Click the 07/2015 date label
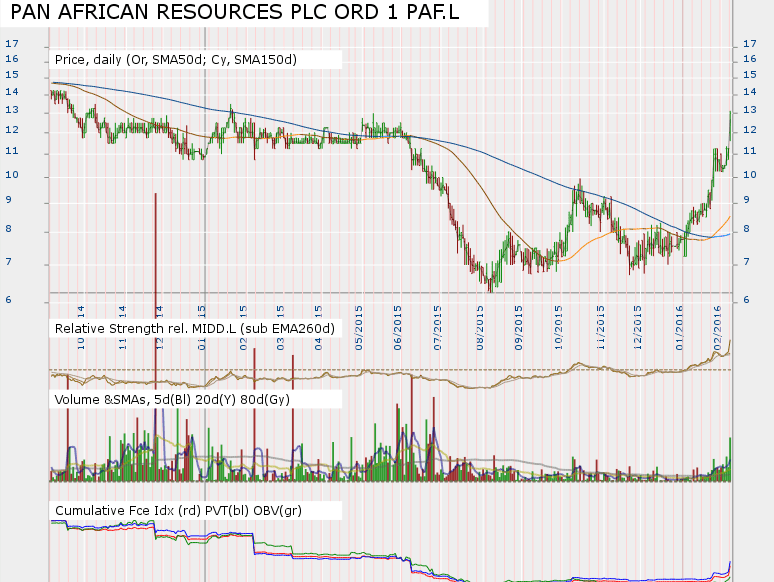This screenshot has height=582, width=774. 438,328
